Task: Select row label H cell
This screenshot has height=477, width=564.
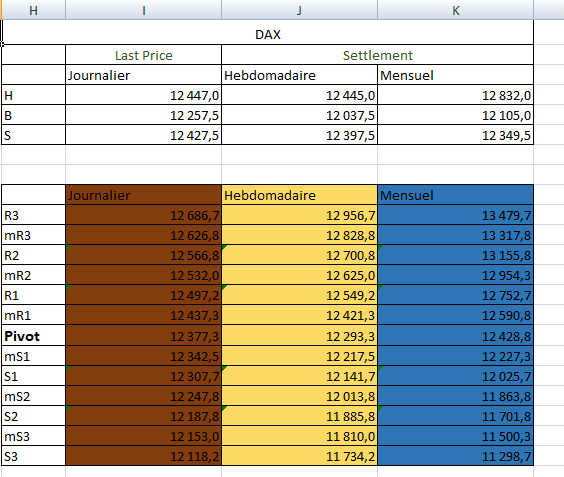Action: (33, 95)
